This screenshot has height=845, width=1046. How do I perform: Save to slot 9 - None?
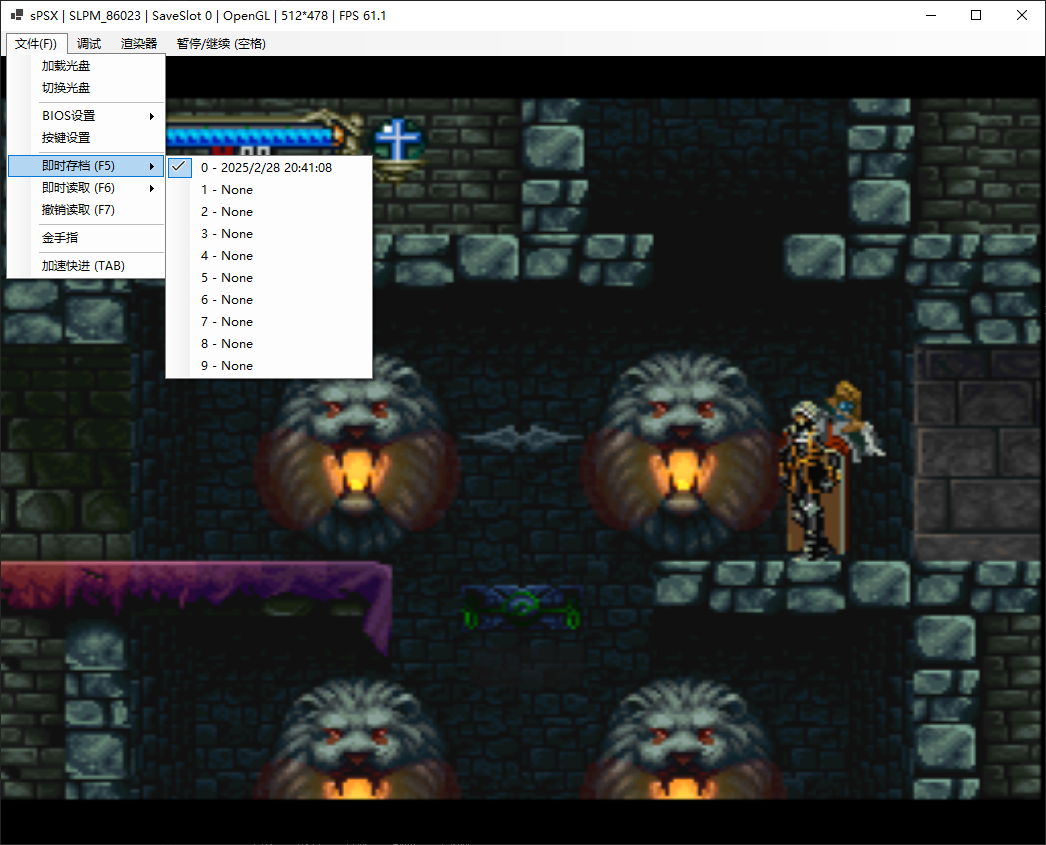pos(269,365)
